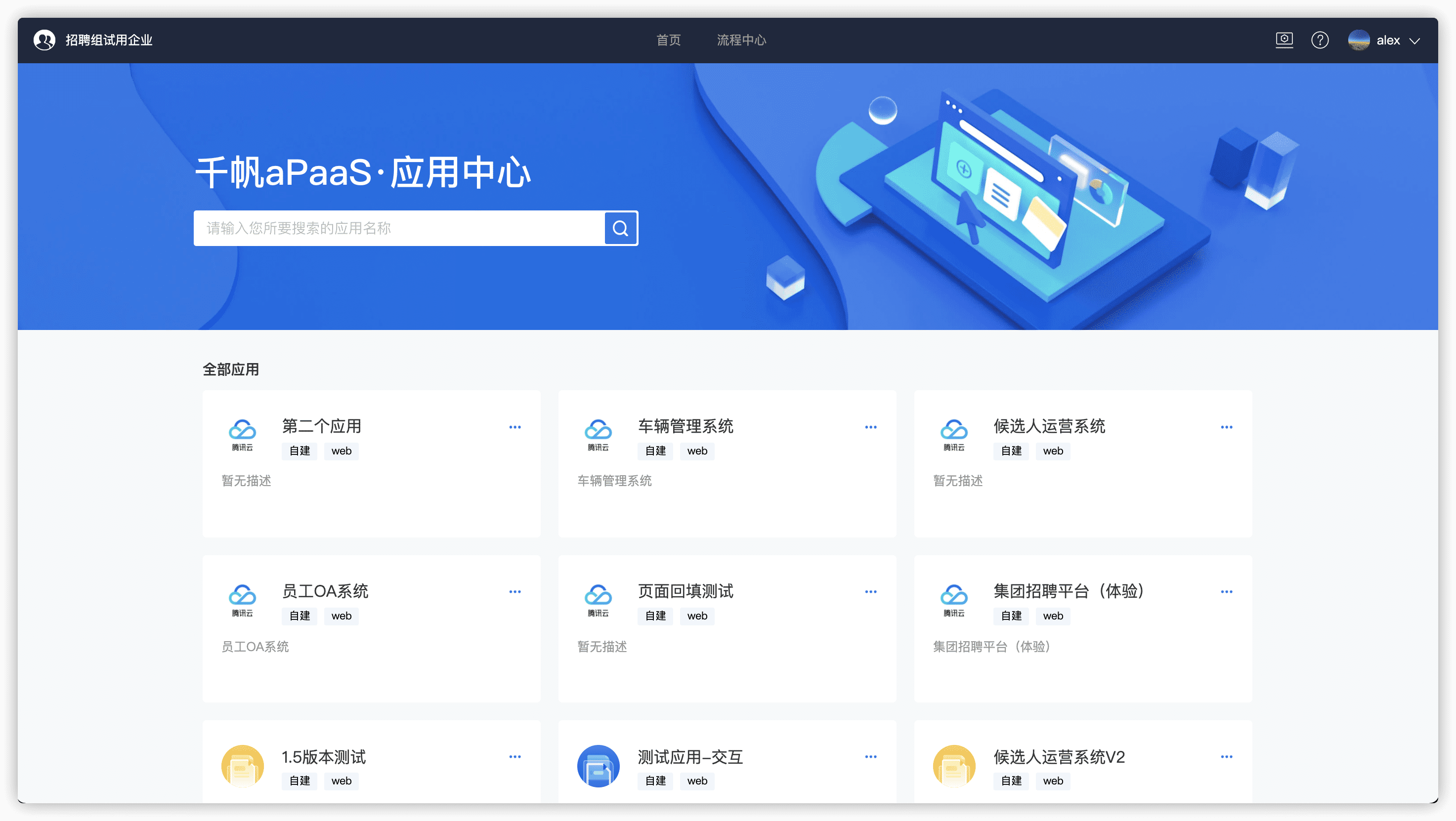Click the yellow icon of 候选人运营系统V2
Viewport: 1456px width, 821px height.
tap(954, 766)
